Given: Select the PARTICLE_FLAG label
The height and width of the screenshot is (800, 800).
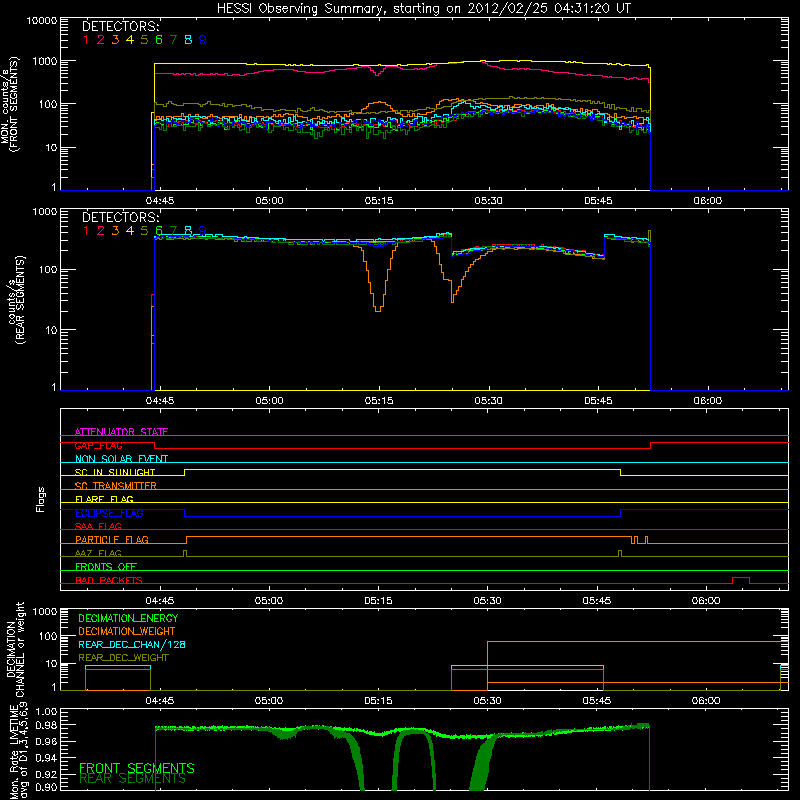Looking at the screenshot, I should [112, 539].
